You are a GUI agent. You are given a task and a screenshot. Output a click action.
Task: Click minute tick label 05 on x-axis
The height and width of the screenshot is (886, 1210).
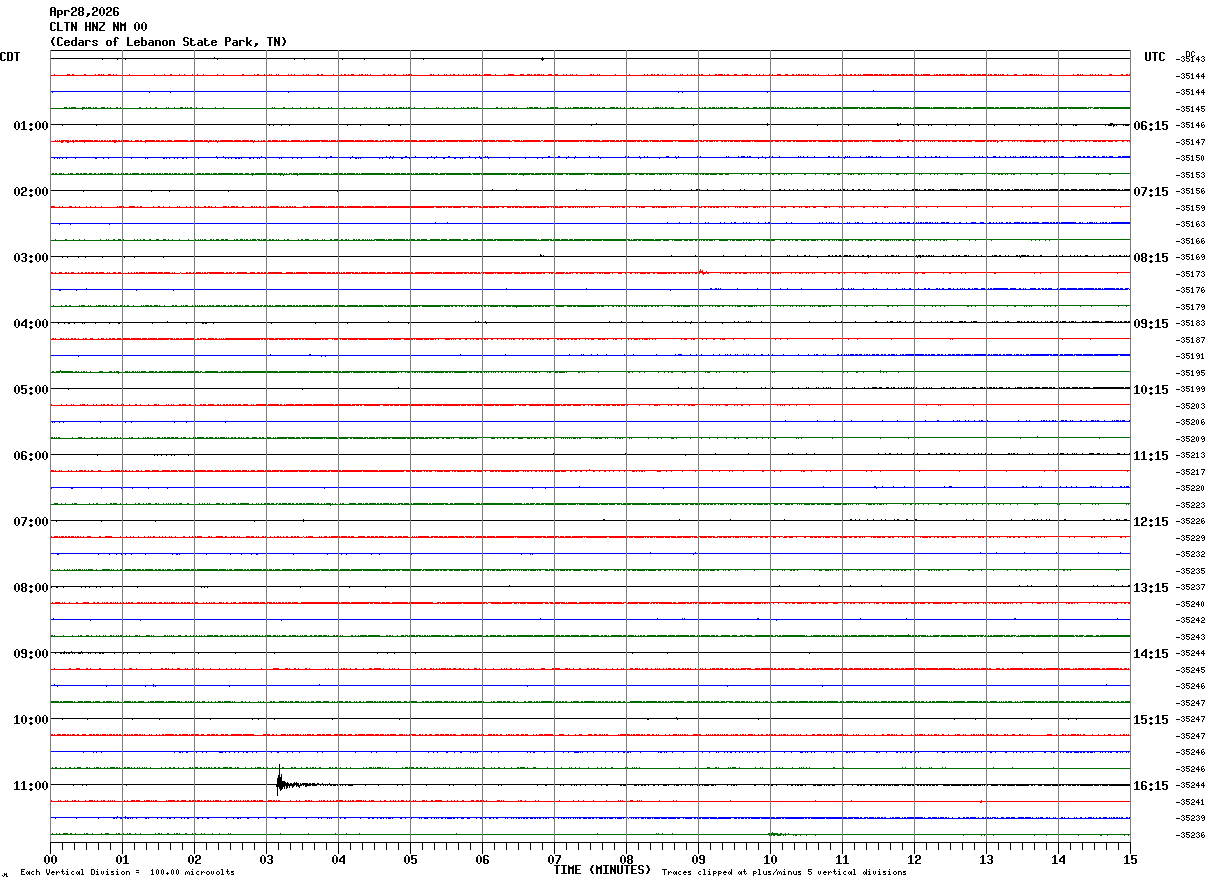(x=410, y=859)
